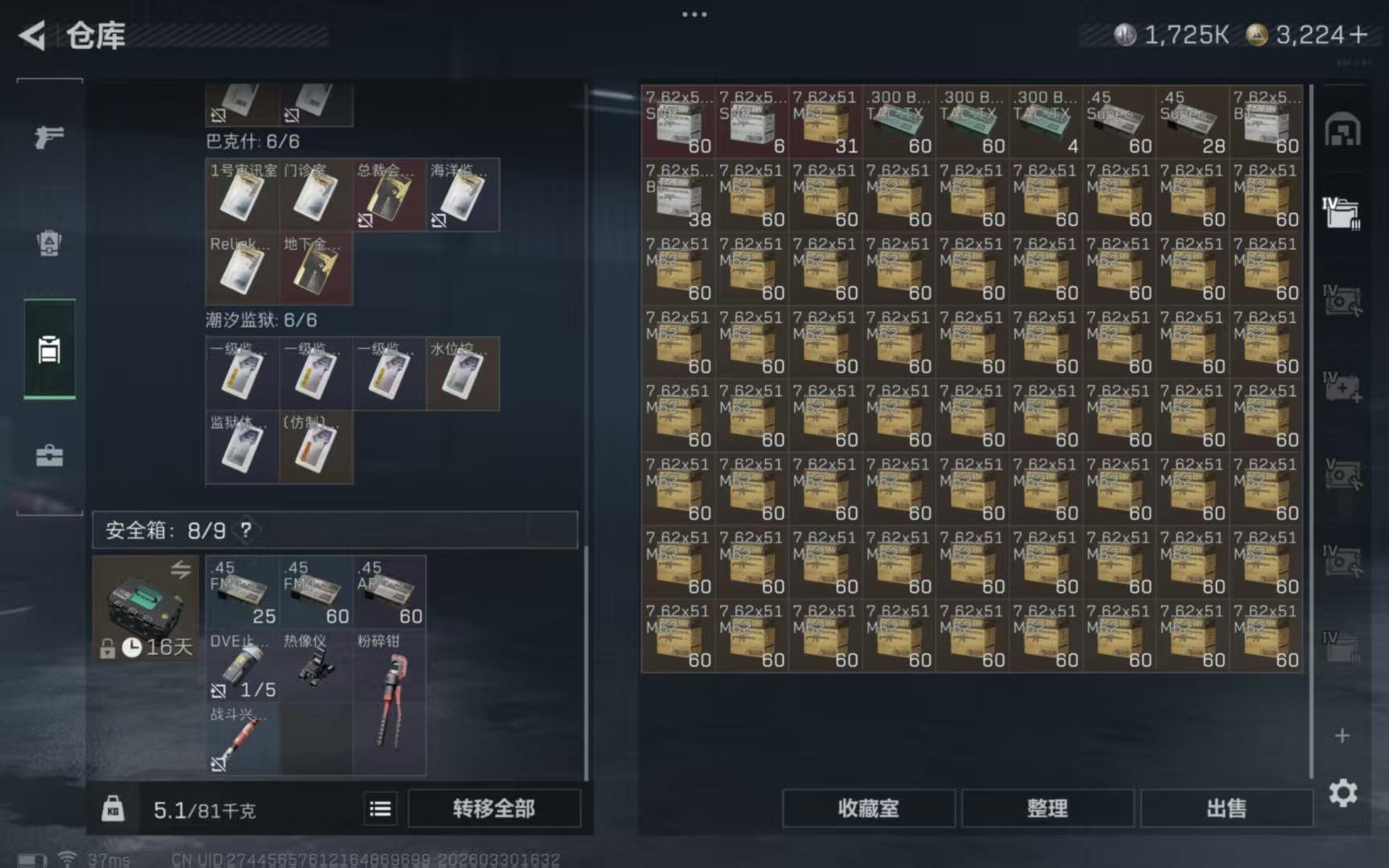Open the main stash tab with bunker icon
The image size is (1389, 868).
point(1342,130)
